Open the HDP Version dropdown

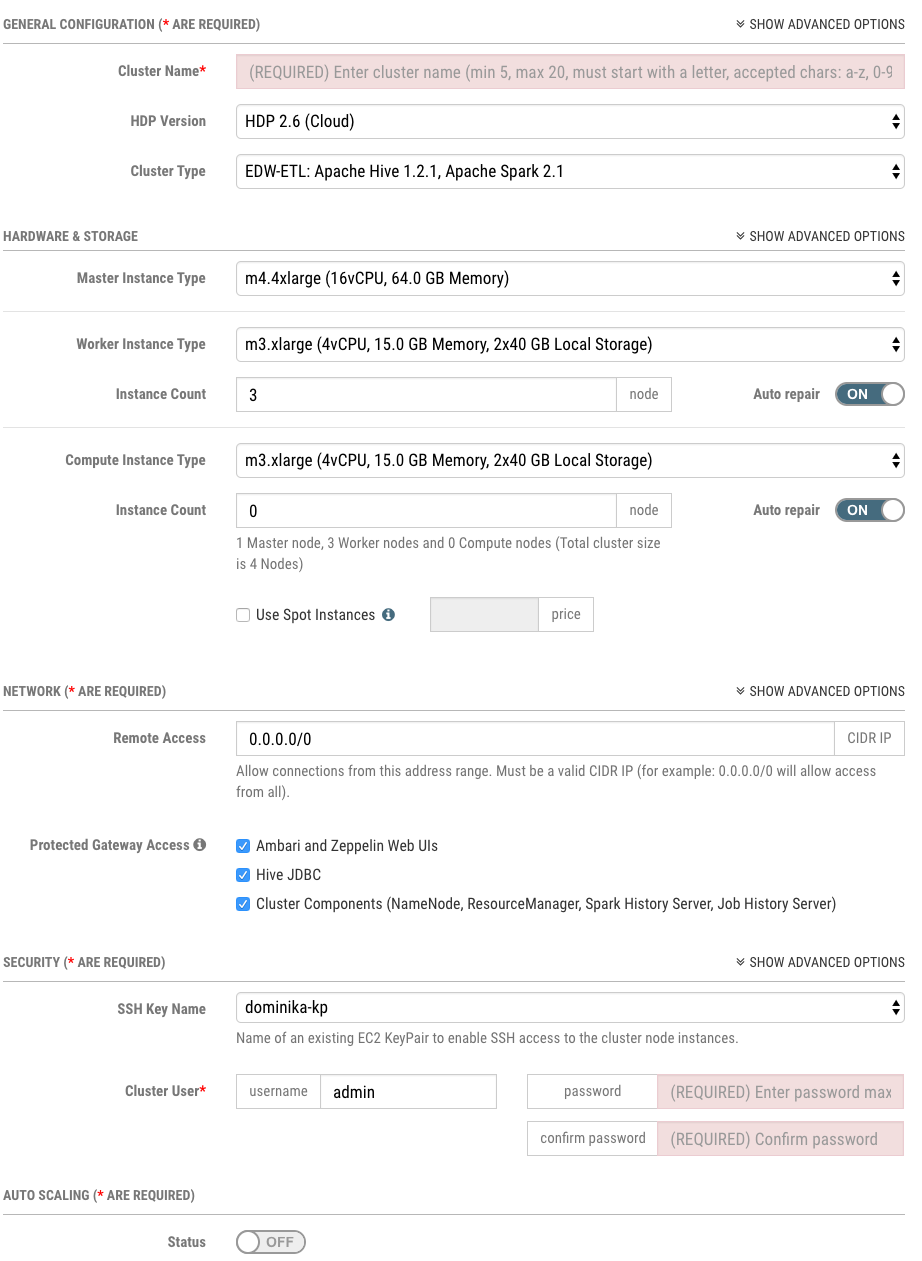569,121
